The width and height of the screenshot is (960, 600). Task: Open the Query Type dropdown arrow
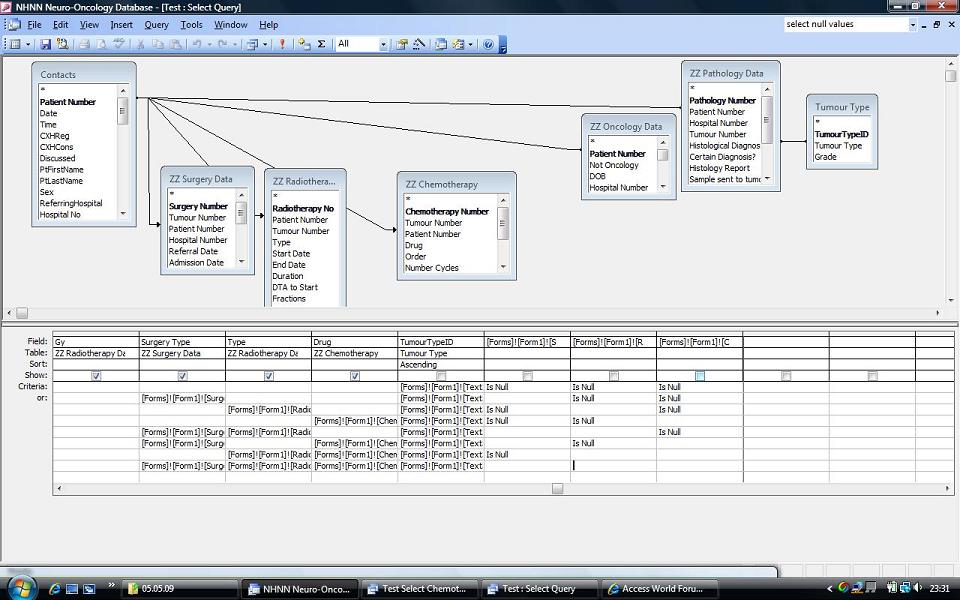pyautogui.click(x=265, y=44)
